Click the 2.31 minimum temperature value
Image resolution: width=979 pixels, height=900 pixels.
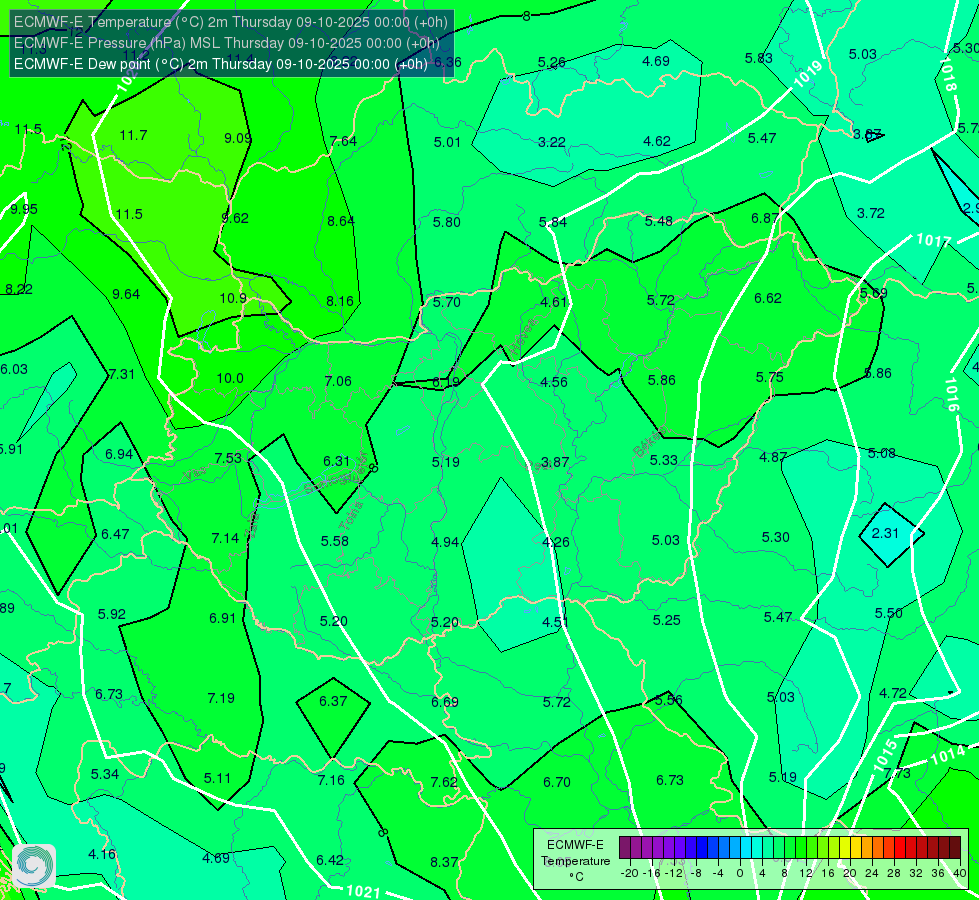885,533
